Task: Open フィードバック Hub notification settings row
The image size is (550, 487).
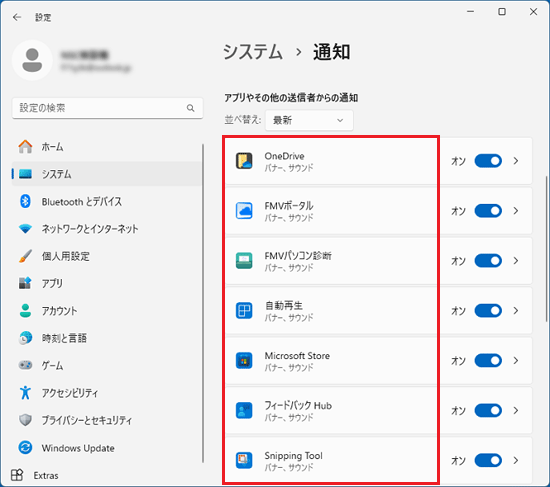Action: [378, 411]
